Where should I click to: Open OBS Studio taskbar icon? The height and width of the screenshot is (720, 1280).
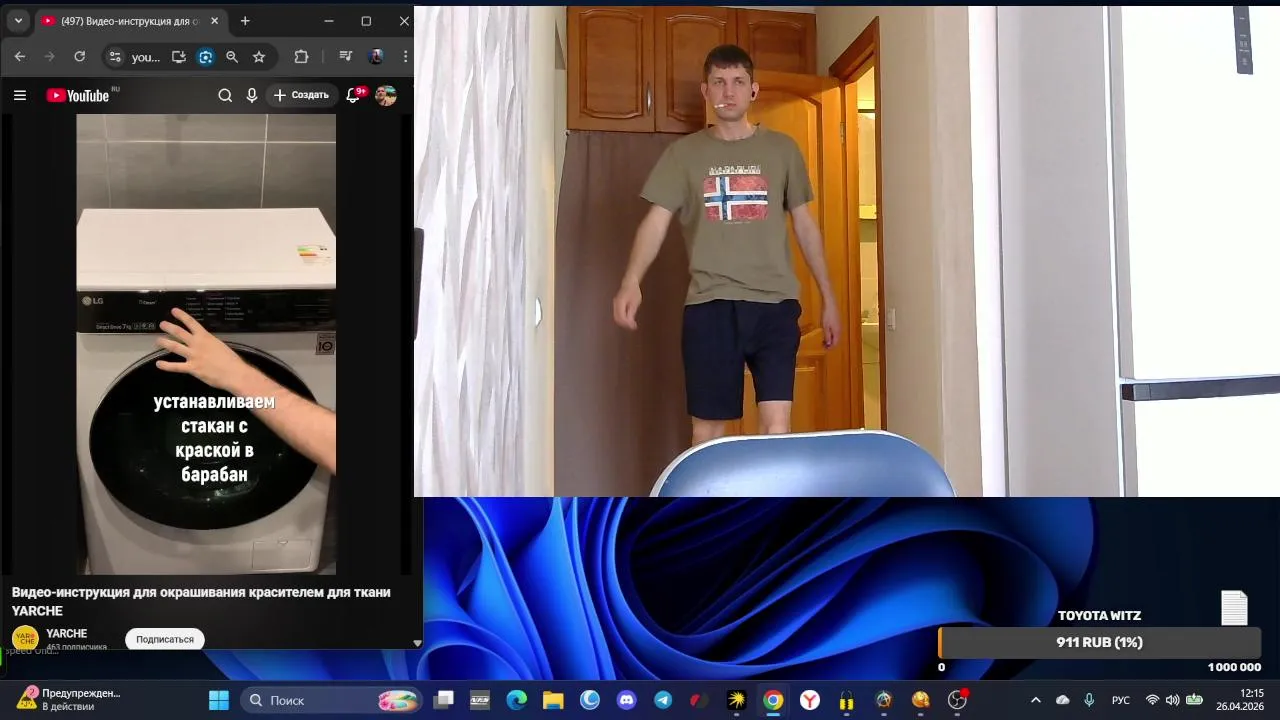[x=956, y=700]
